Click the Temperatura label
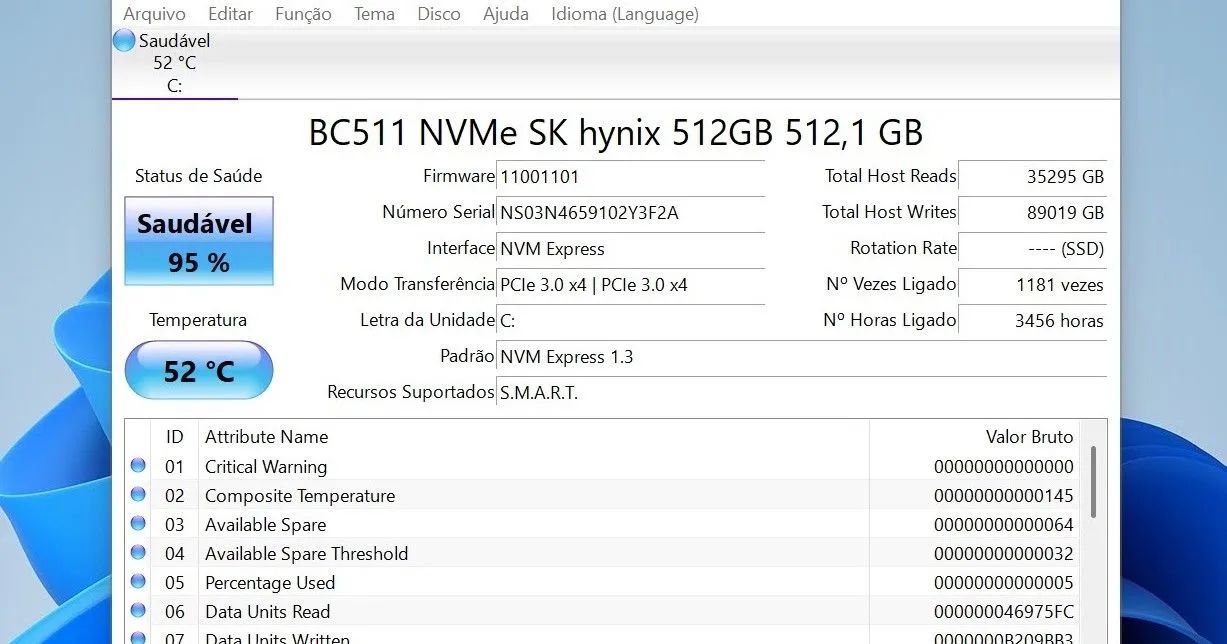Screen dimensions: 1227x644 (198, 320)
